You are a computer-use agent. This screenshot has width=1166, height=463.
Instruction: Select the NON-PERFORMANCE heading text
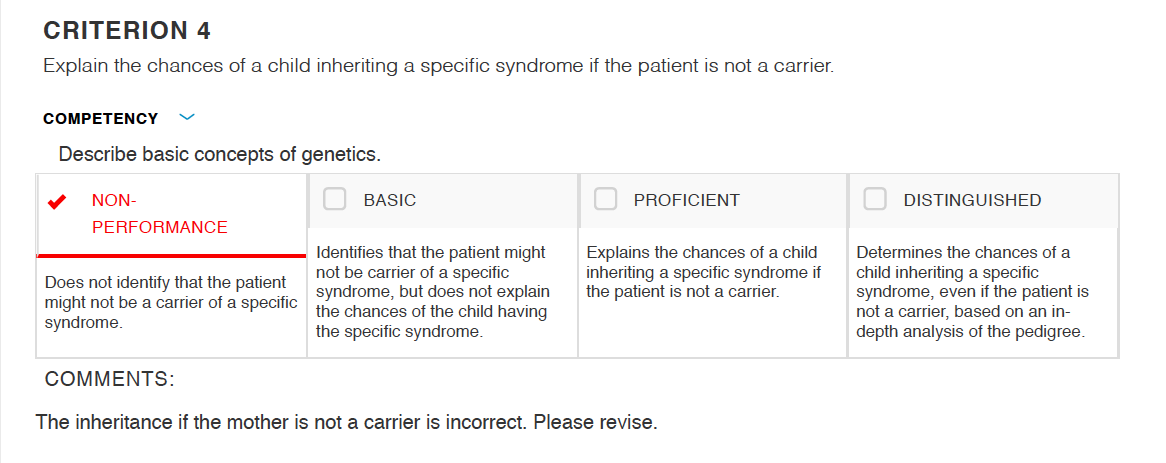pyautogui.click(x=159, y=213)
